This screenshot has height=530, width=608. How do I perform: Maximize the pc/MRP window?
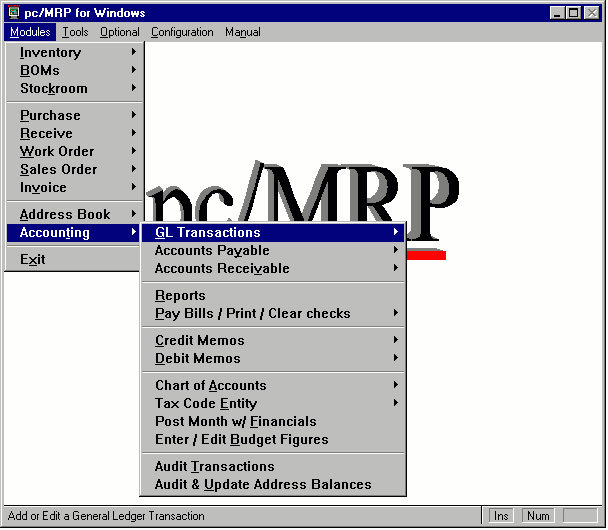point(573,13)
